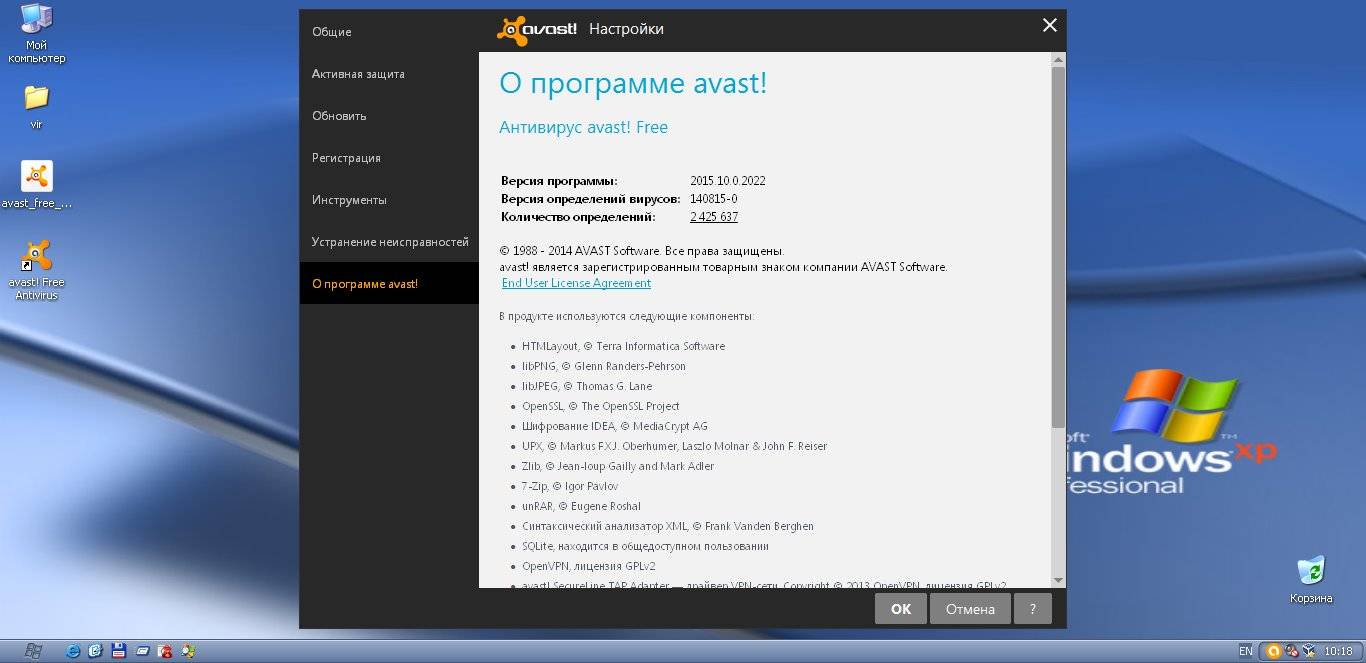
Task: Click the Версия программы label
Action: click(x=559, y=181)
